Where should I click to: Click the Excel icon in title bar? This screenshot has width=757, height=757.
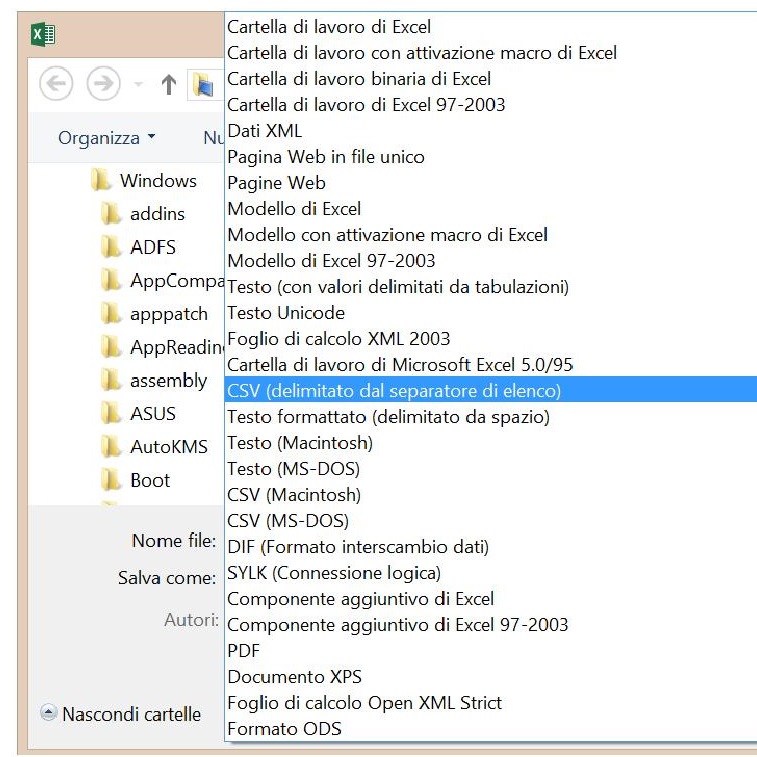coord(43,34)
